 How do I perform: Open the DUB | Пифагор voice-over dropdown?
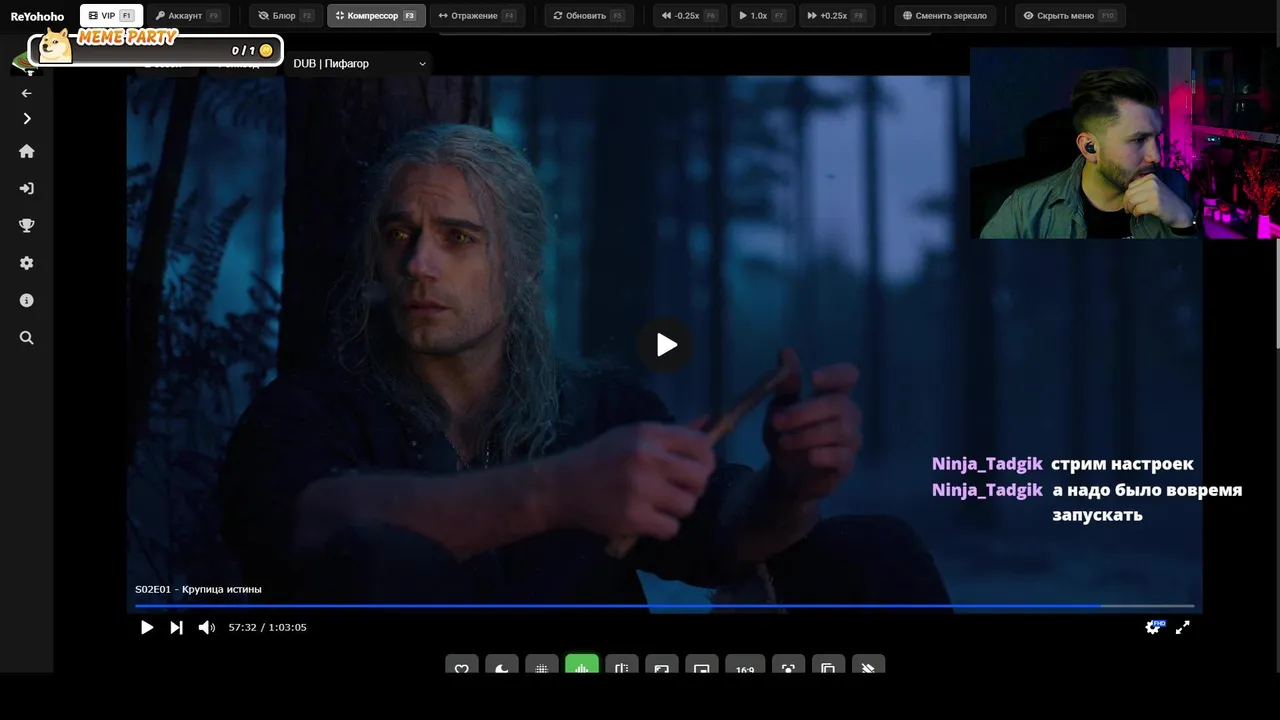click(359, 64)
